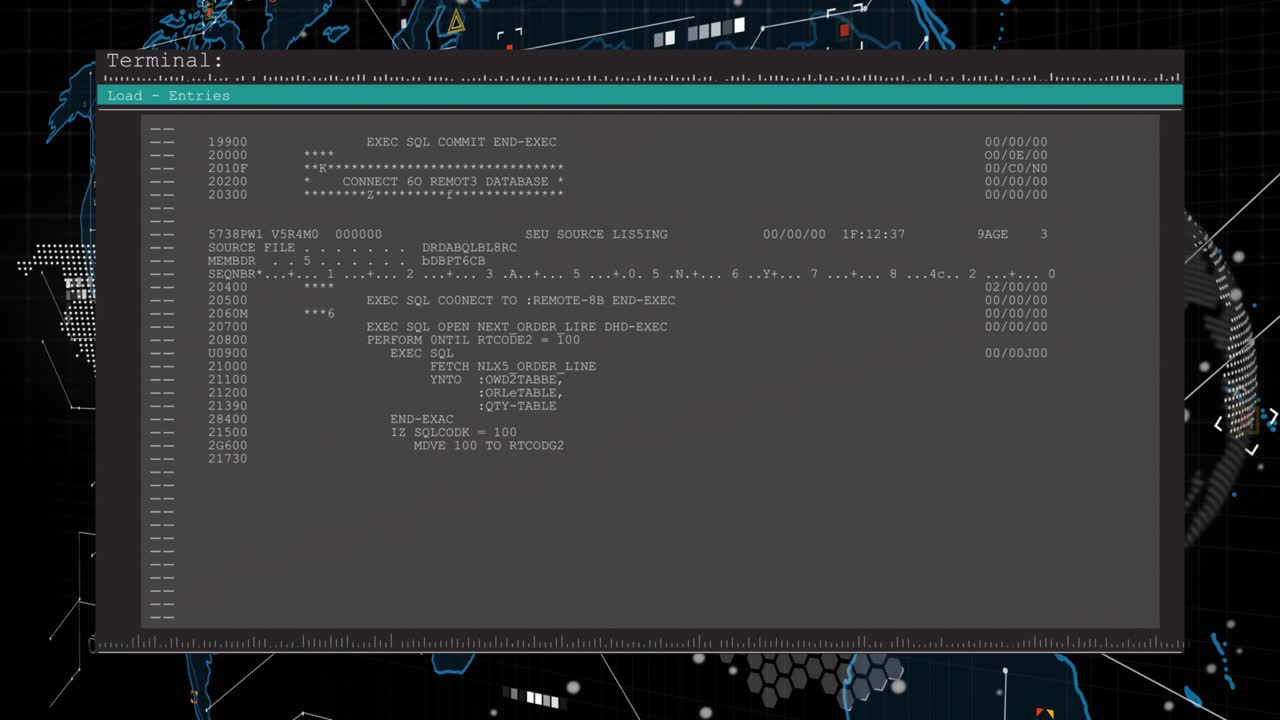Select line number 2060M
Image resolution: width=1280 pixels, height=720 pixels.
pyautogui.click(x=228, y=313)
